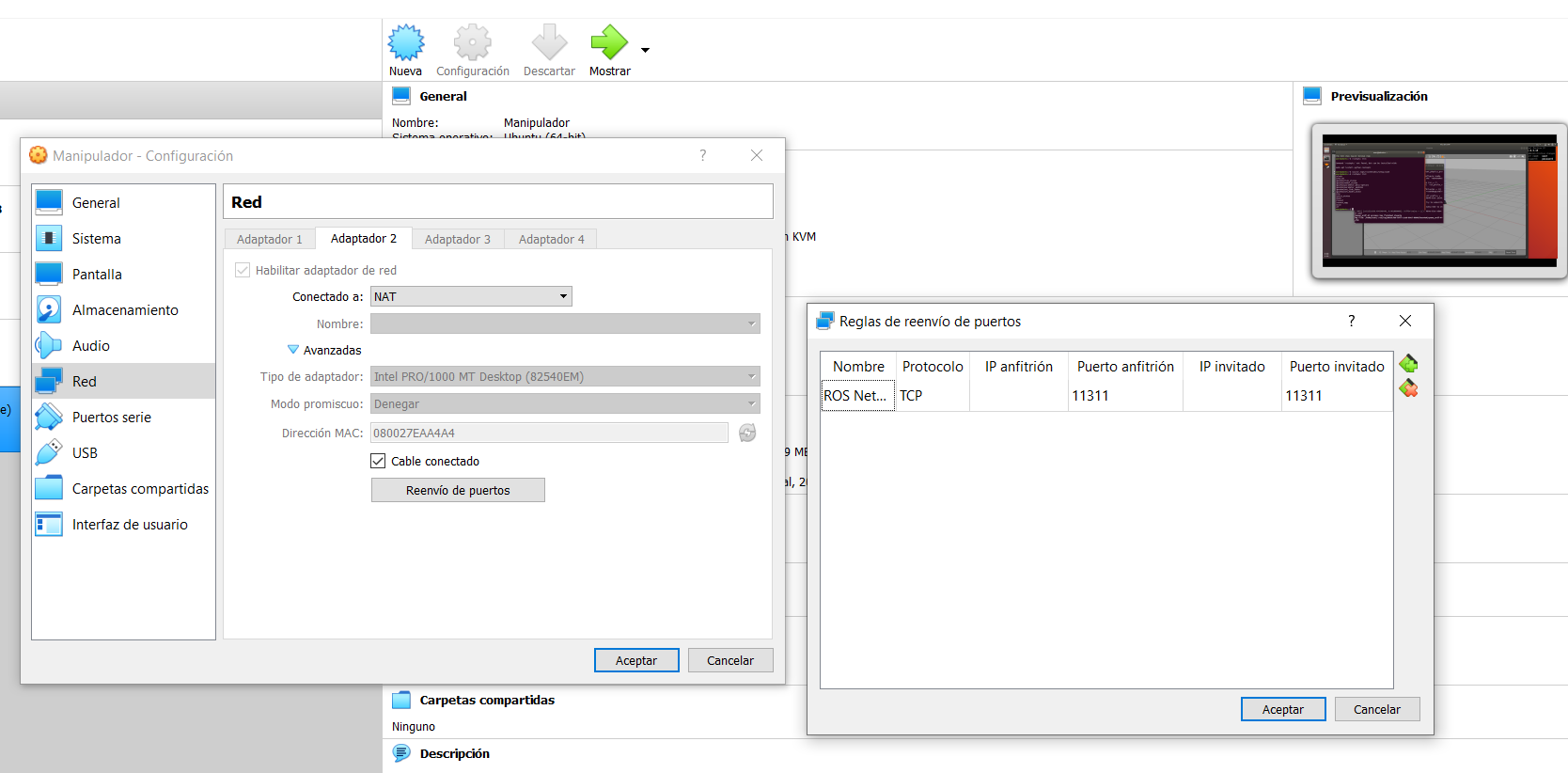This screenshot has width=1568, height=773.
Task: Click the General section icon in details
Action: pos(401,96)
